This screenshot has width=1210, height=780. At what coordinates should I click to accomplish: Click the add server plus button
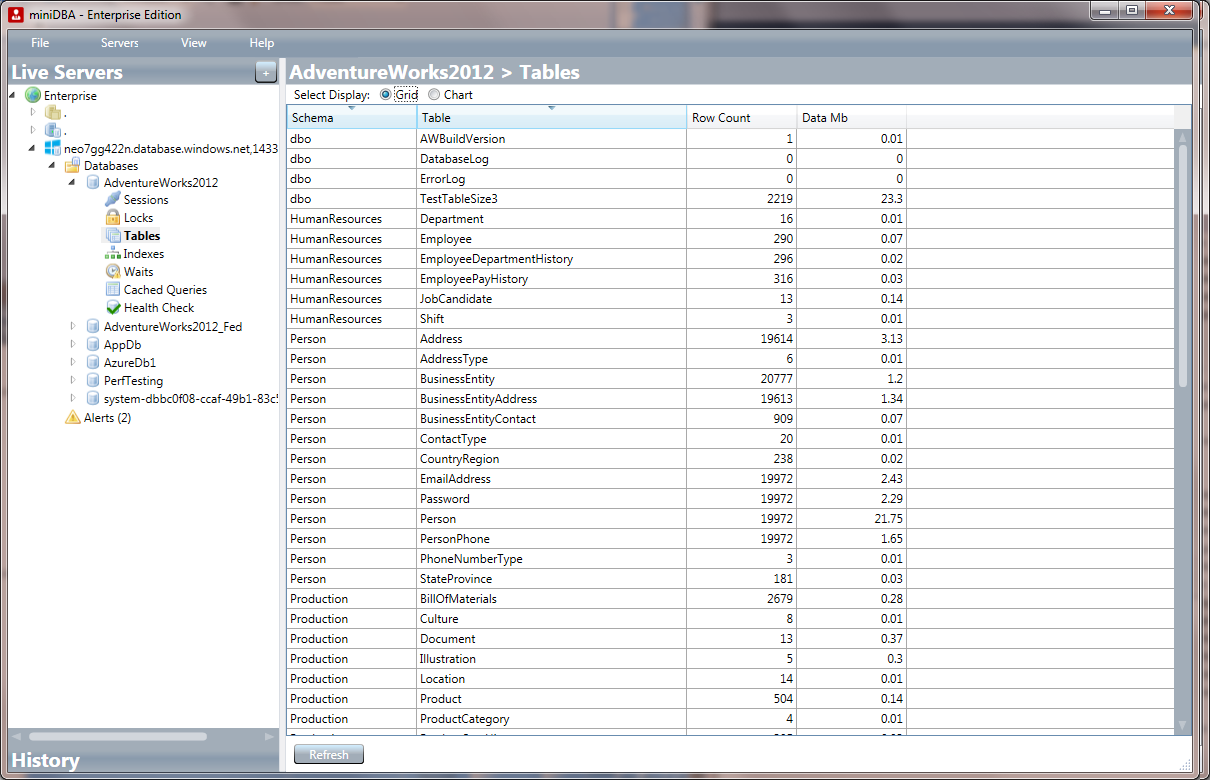pyautogui.click(x=265, y=72)
